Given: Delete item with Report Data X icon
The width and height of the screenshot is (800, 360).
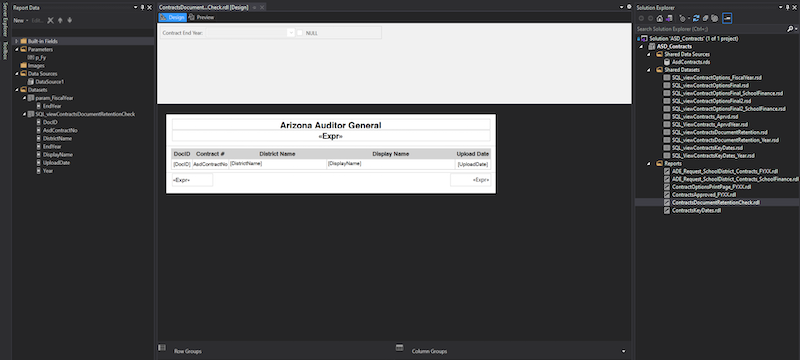Looking at the screenshot, I should [x=51, y=20].
